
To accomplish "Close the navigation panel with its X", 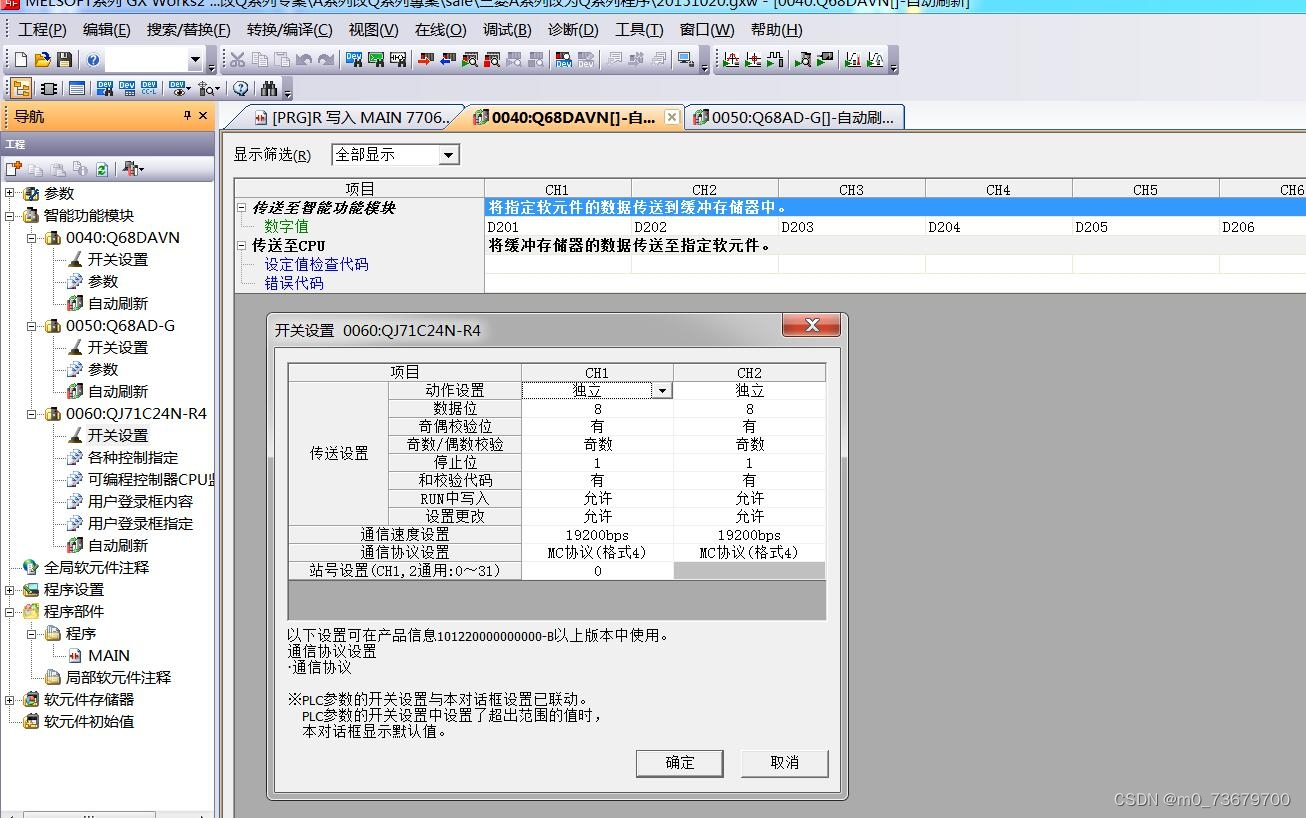I will pyautogui.click(x=204, y=116).
